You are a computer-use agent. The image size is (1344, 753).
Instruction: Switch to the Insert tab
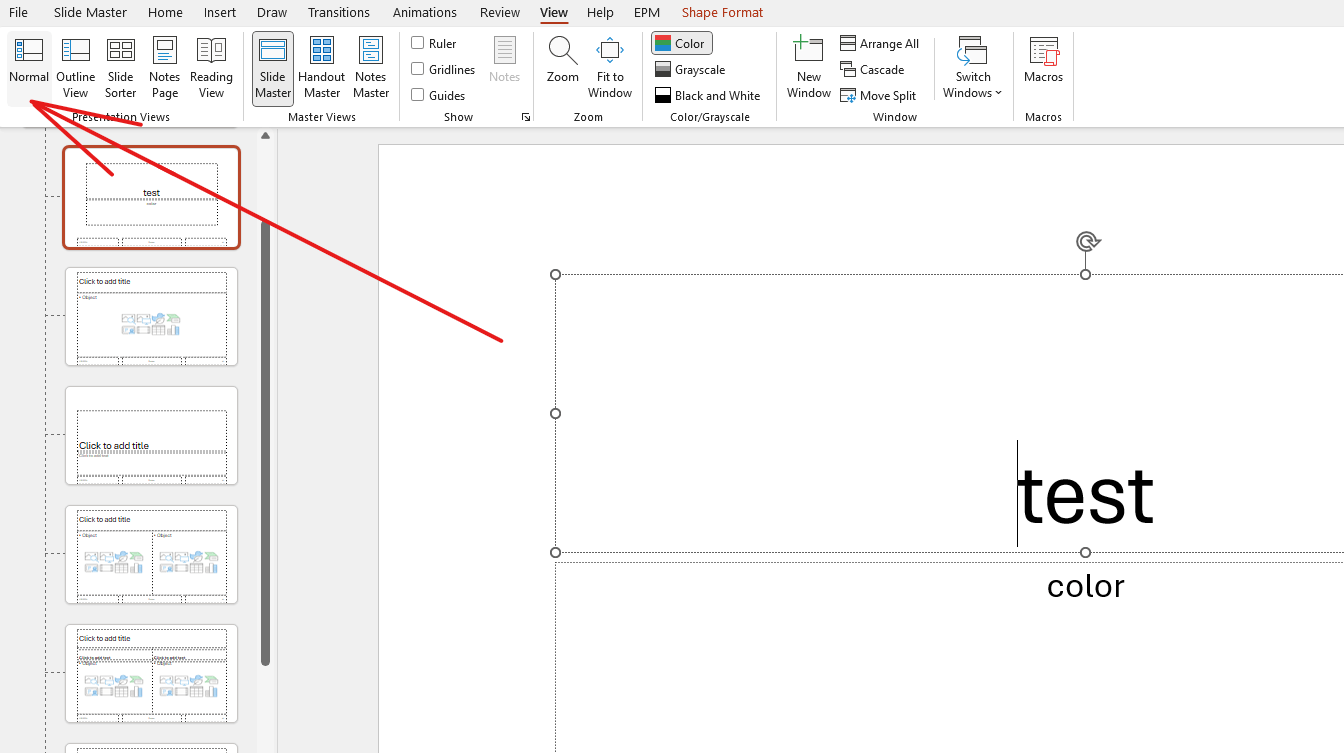tap(219, 12)
